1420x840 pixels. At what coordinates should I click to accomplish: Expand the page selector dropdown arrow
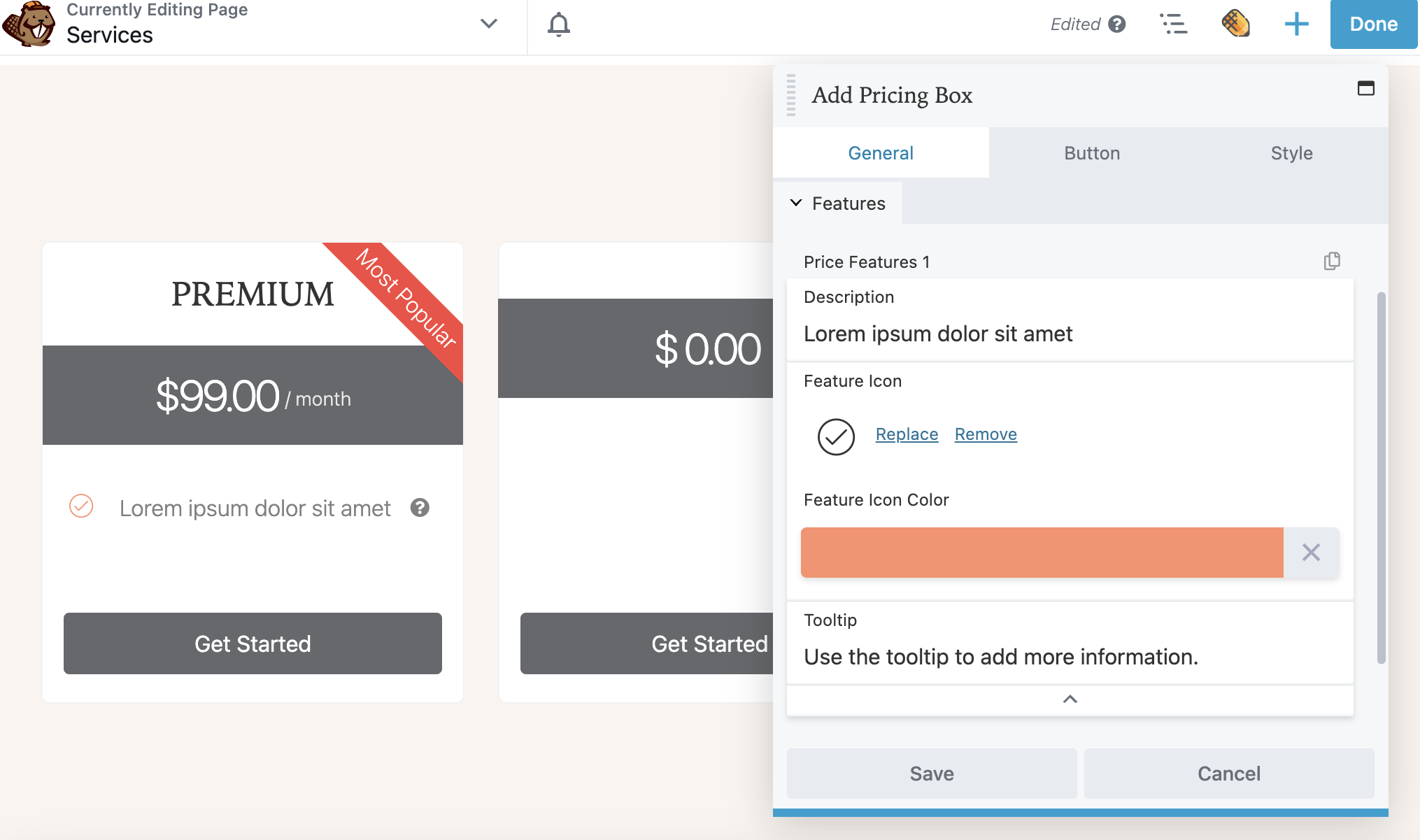point(488,24)
